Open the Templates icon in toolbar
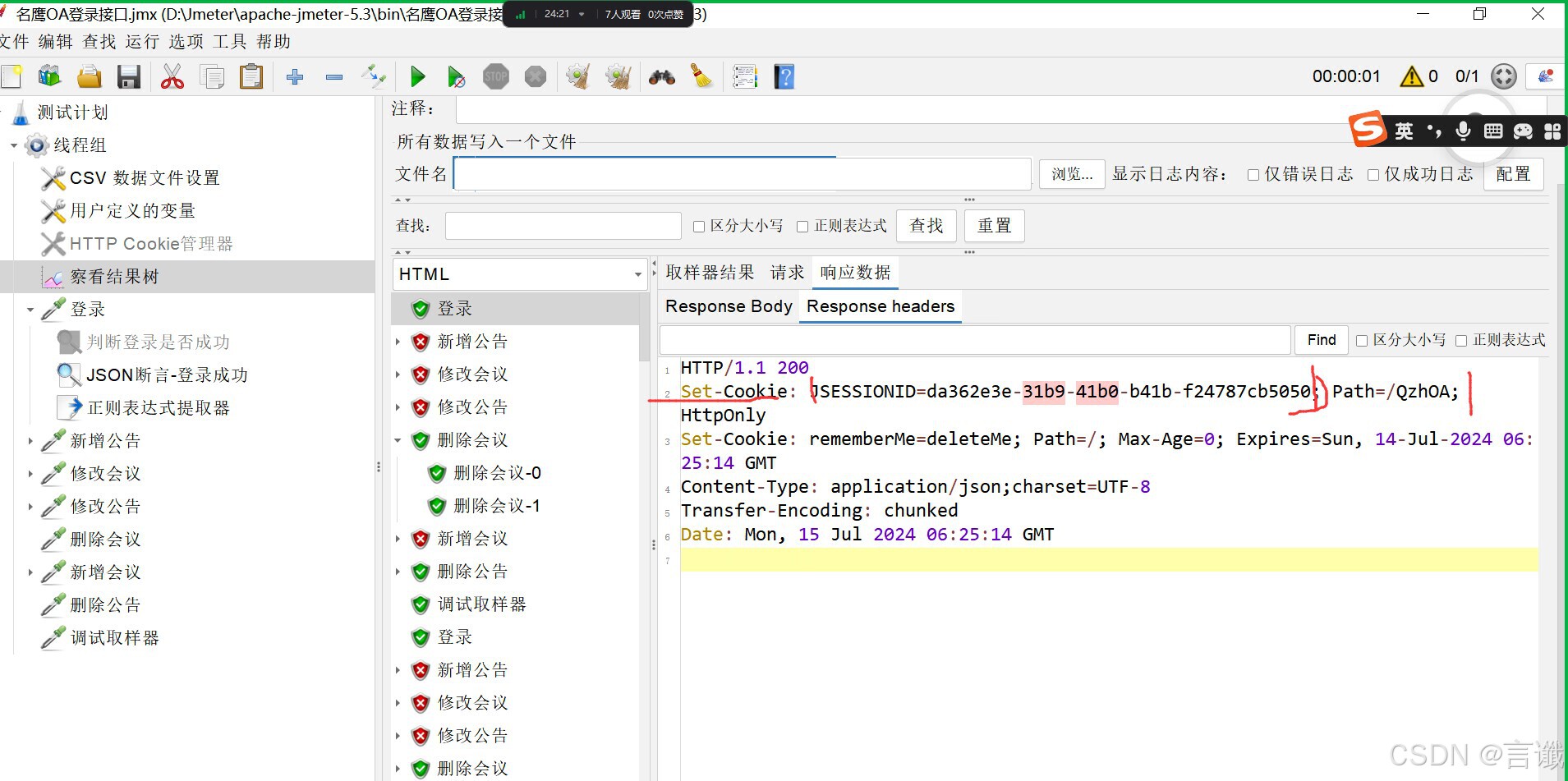The height and width of the screenshot is (781, 1568). [x=49, y=77]
